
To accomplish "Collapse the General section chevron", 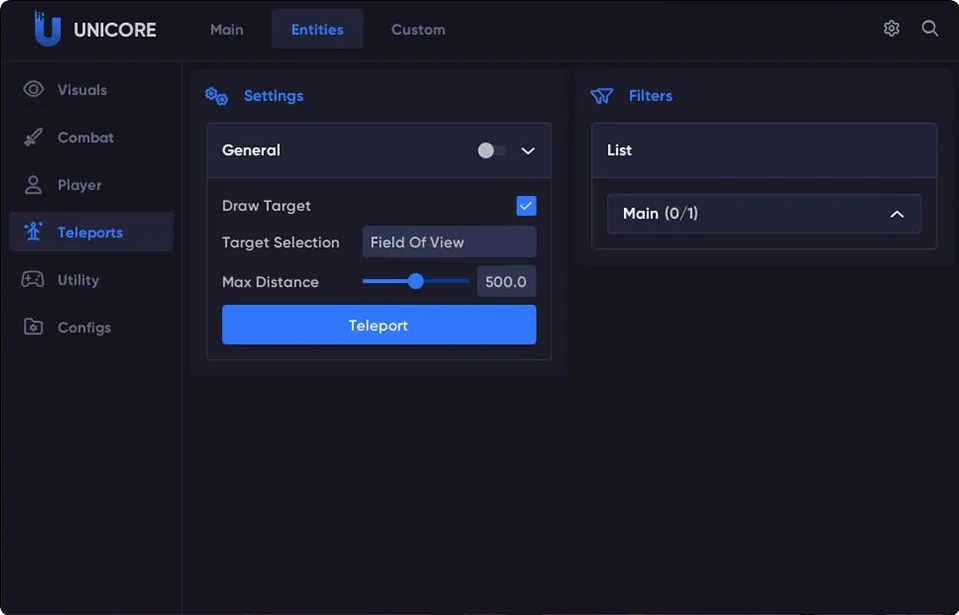I will 528,151.
